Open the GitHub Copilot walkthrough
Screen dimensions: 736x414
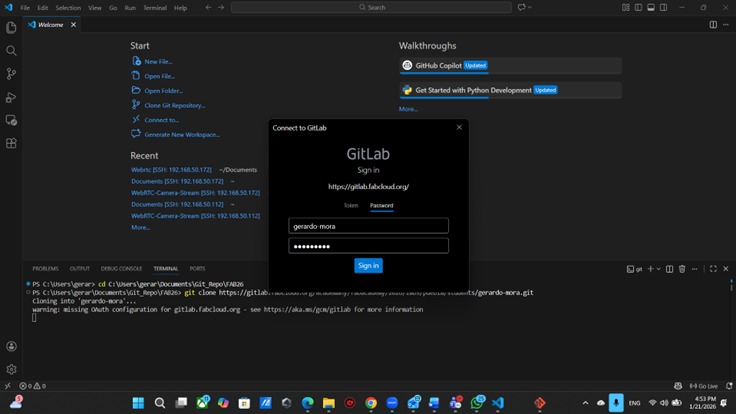click(x=510, y=66)
